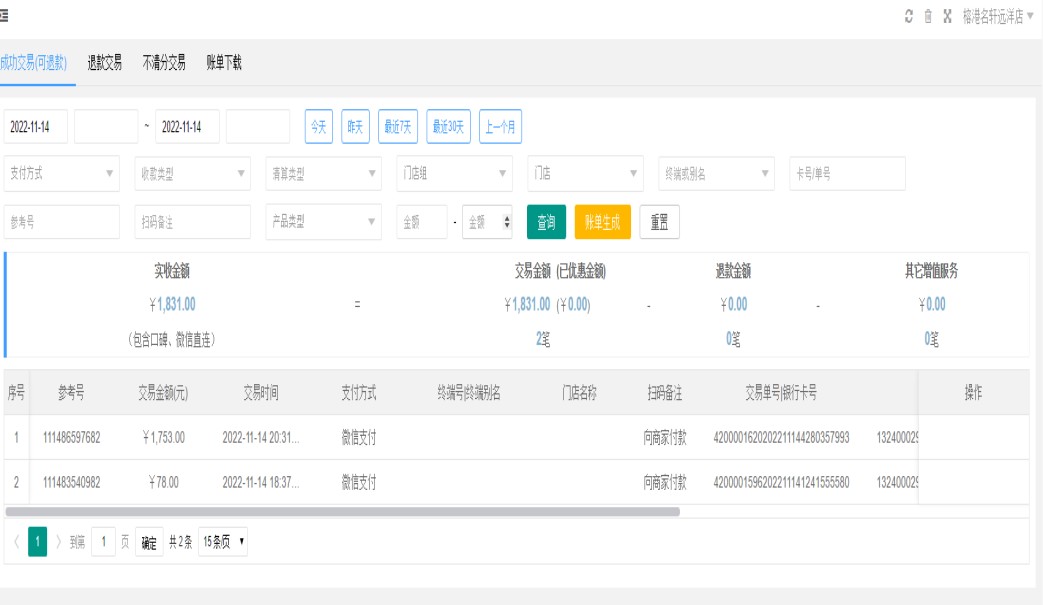Click the trash can icon

[x=928, y=17]
